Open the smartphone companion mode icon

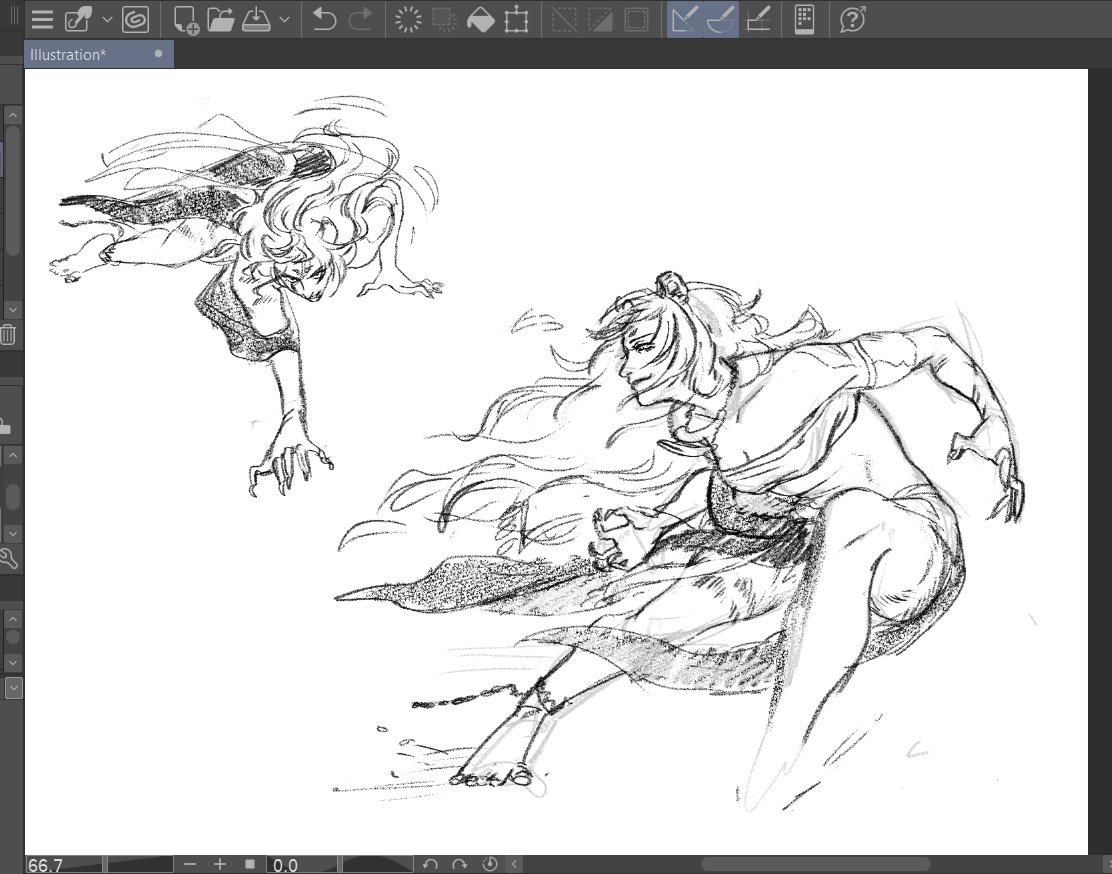click(804, 19)
